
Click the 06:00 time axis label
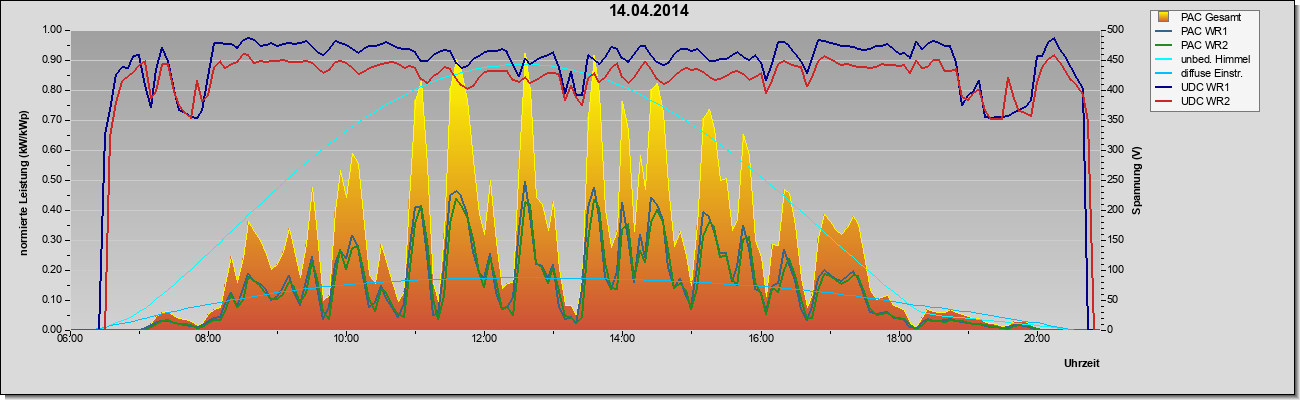69,338
